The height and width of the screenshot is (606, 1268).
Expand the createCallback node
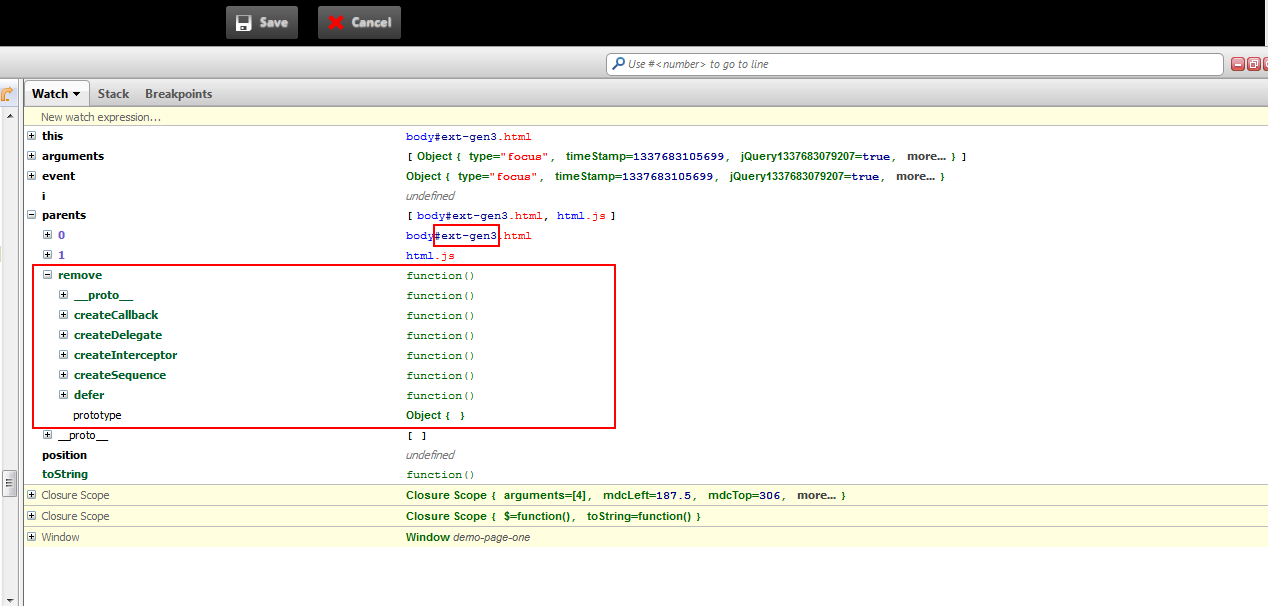[x=64, y=315]
